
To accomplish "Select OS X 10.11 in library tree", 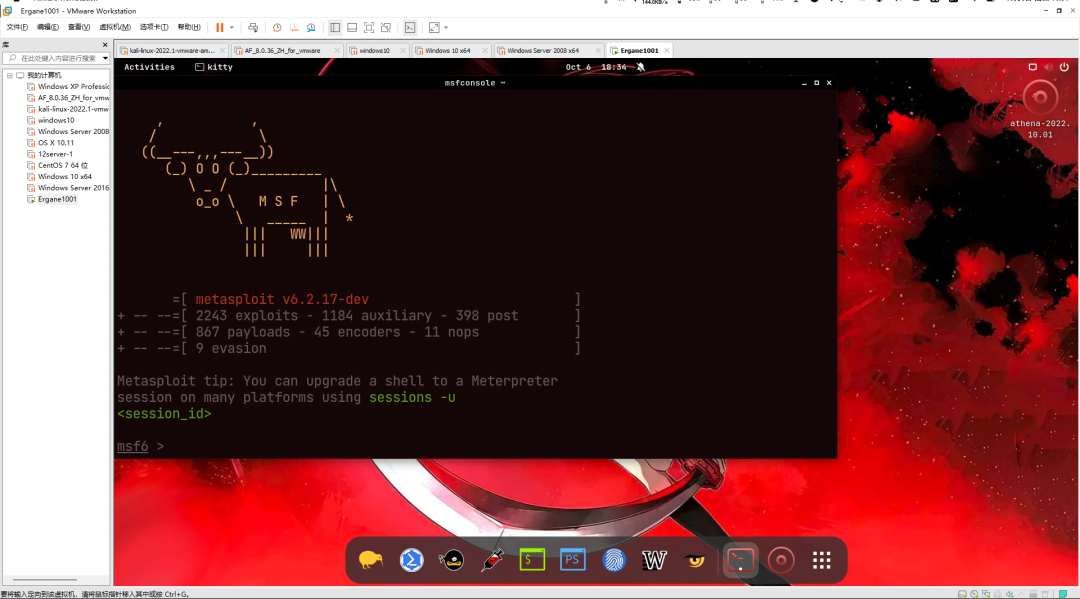I will (56, 143).
